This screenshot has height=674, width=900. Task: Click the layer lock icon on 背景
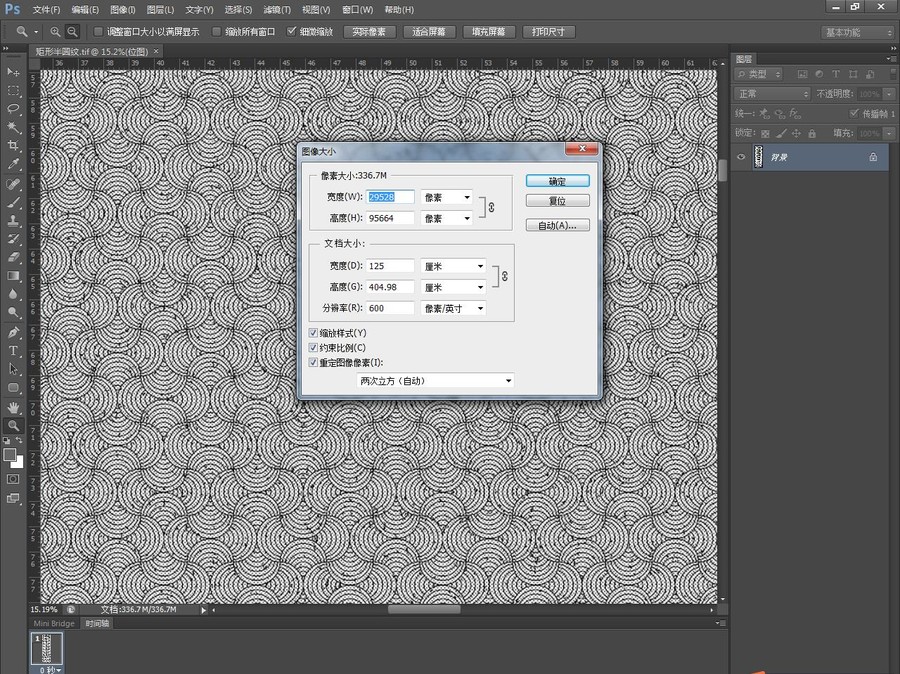tap(873, 157)
